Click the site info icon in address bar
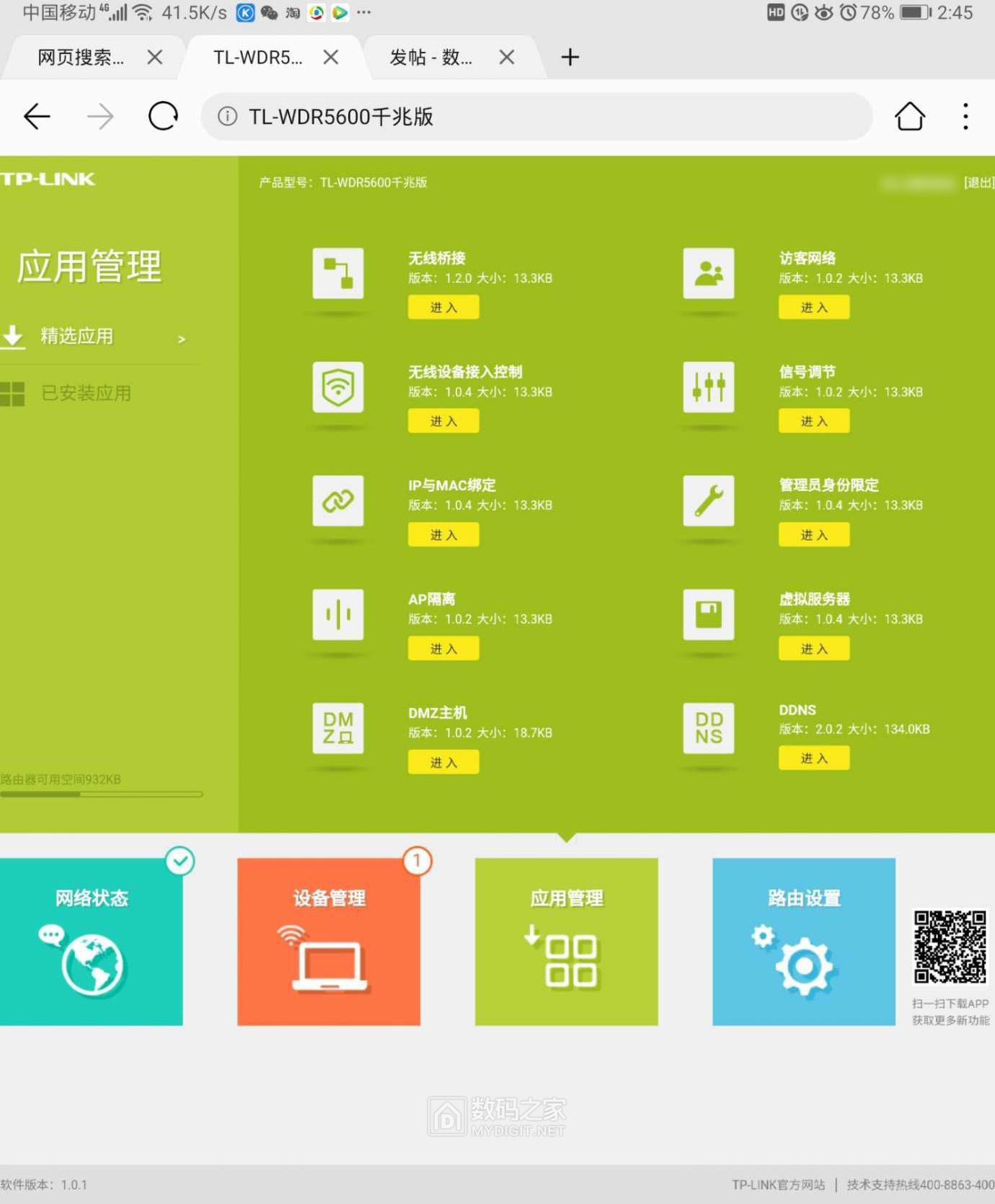The width and height of the screenshot is (995, 1204). click(227, 116)
